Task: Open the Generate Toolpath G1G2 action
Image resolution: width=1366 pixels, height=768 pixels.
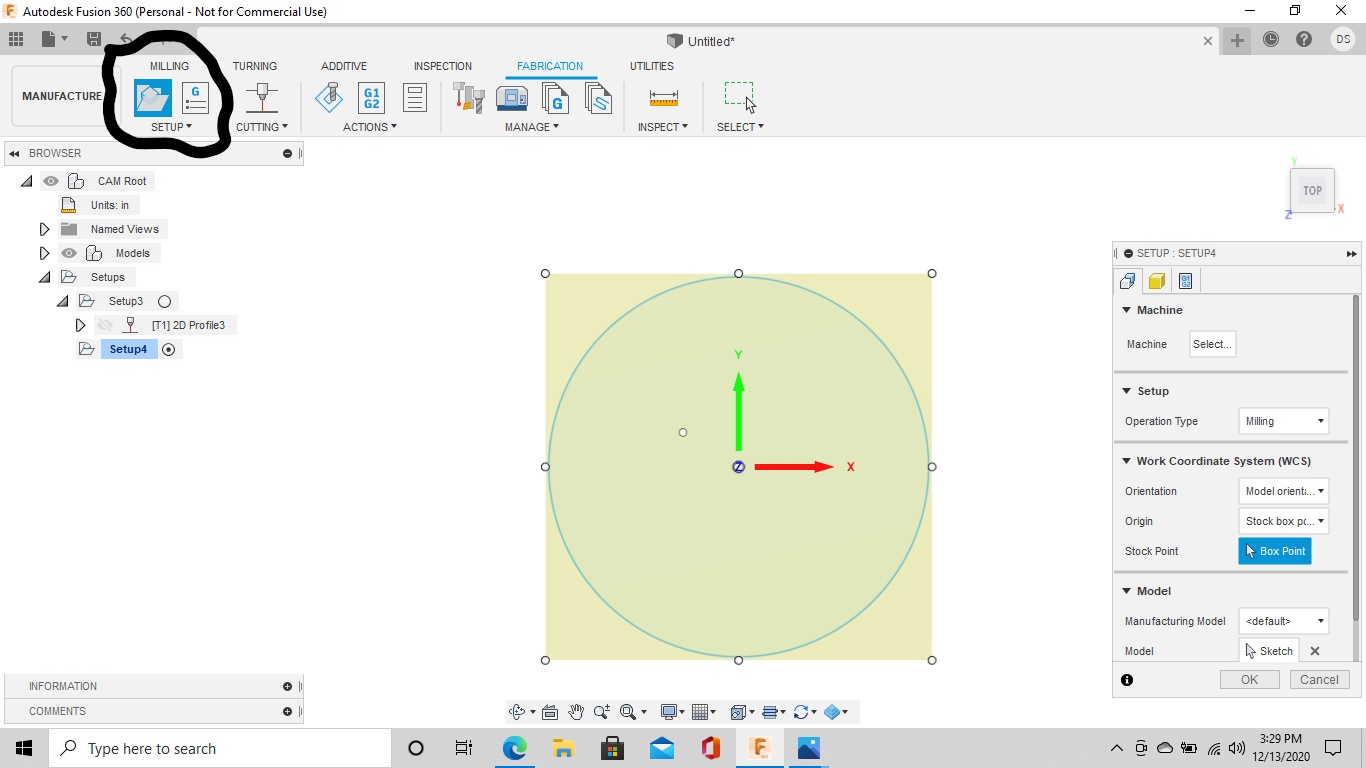Action: click(x=370, y=97)
